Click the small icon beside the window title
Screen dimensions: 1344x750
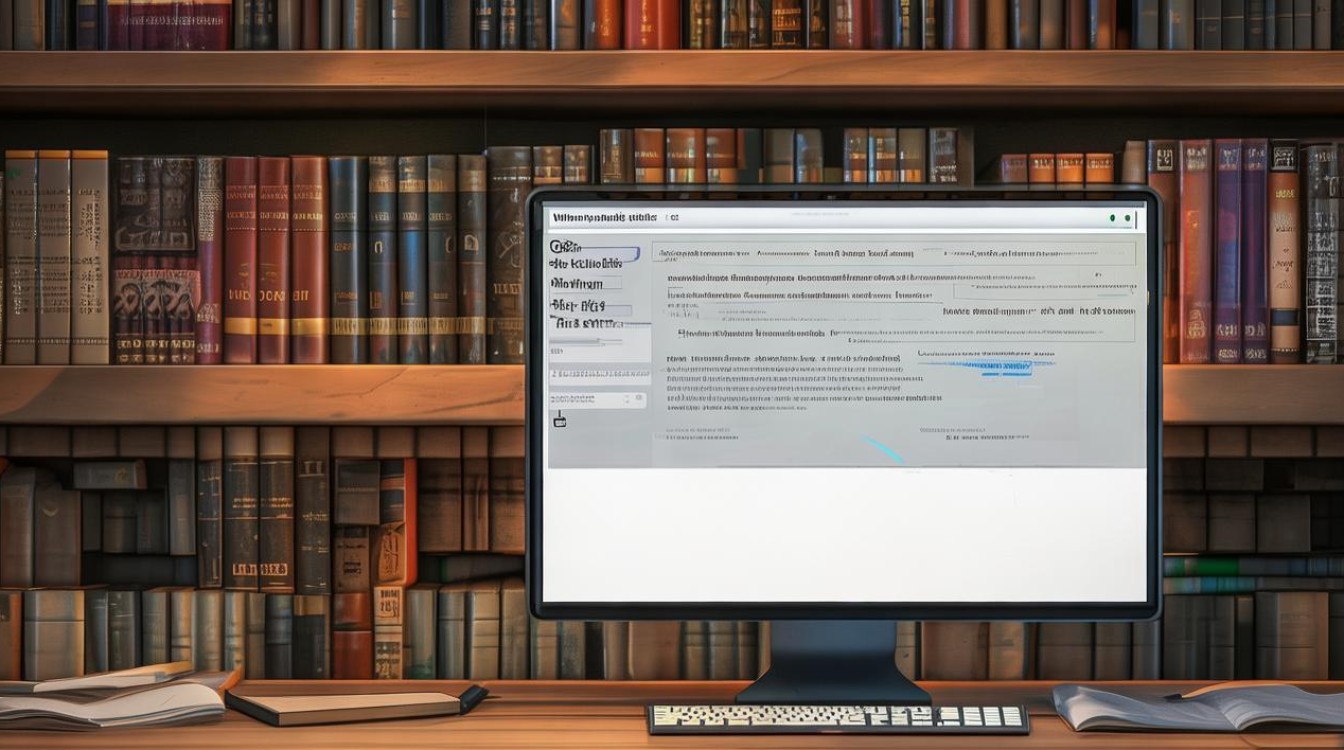click(673, 217)
